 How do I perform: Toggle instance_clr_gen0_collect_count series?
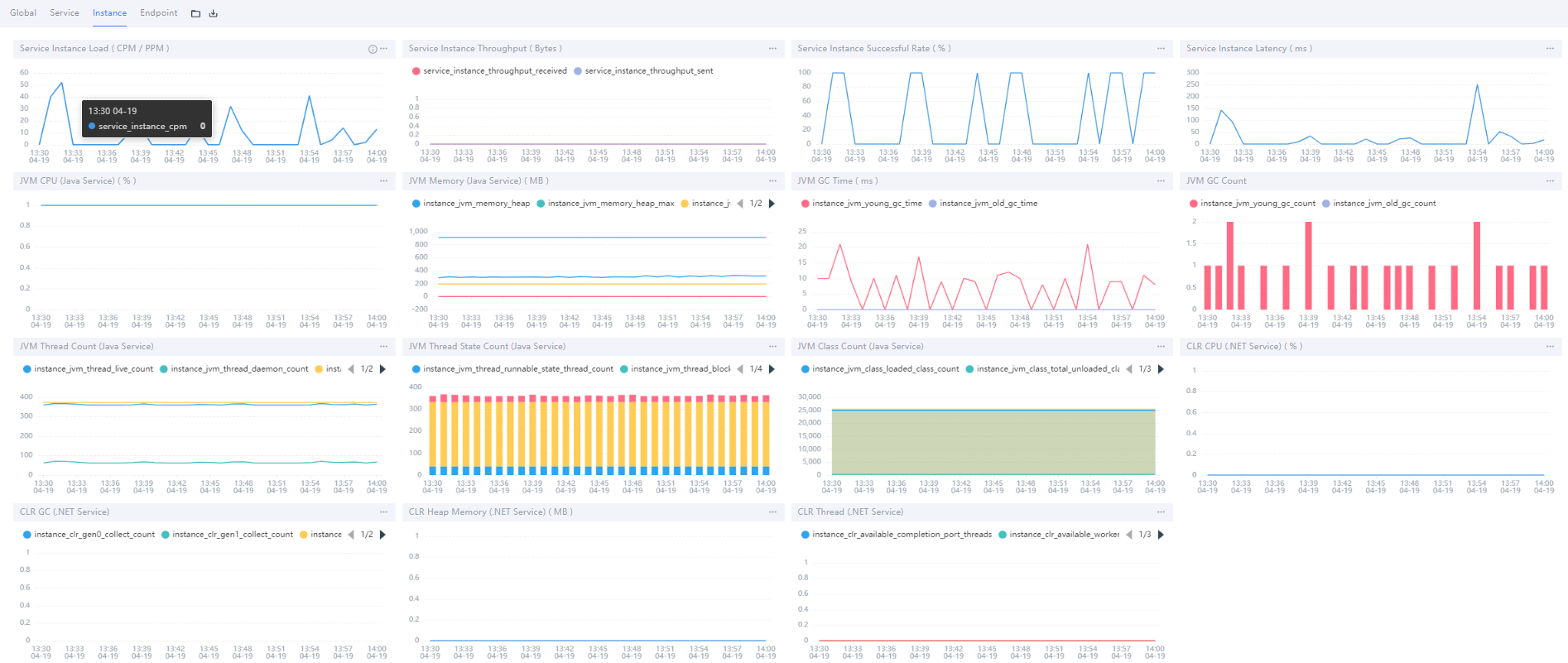(x=89, y=535)
